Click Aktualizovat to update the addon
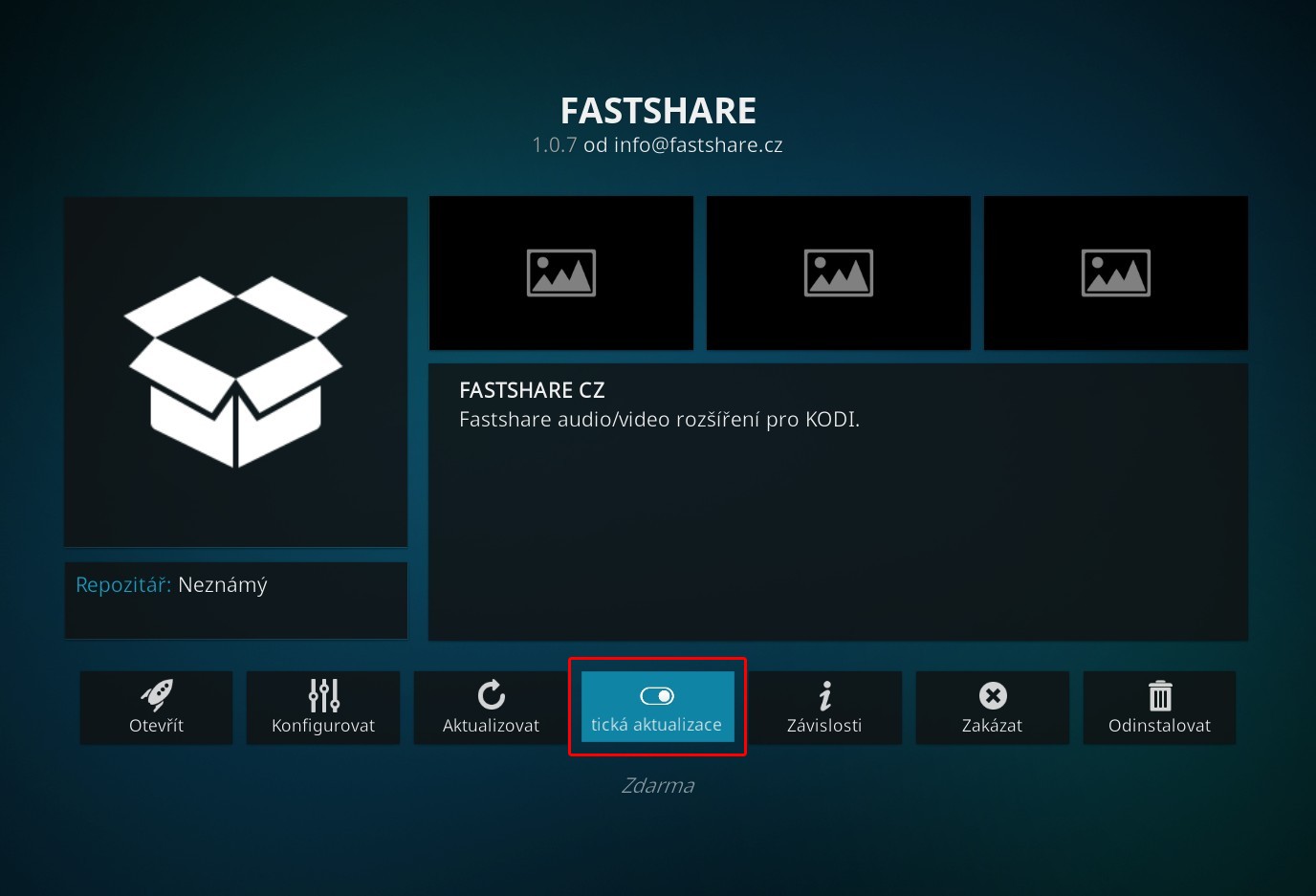This screenshot has width=1316, height=896. tap(491, 708)
